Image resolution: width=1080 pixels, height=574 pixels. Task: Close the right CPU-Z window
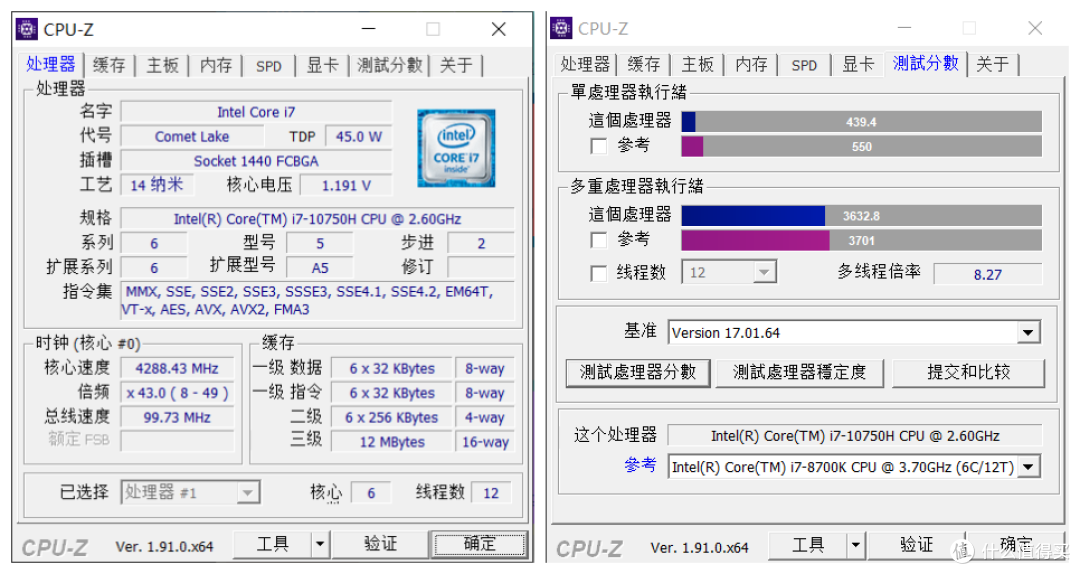(x=1035, y=28)
